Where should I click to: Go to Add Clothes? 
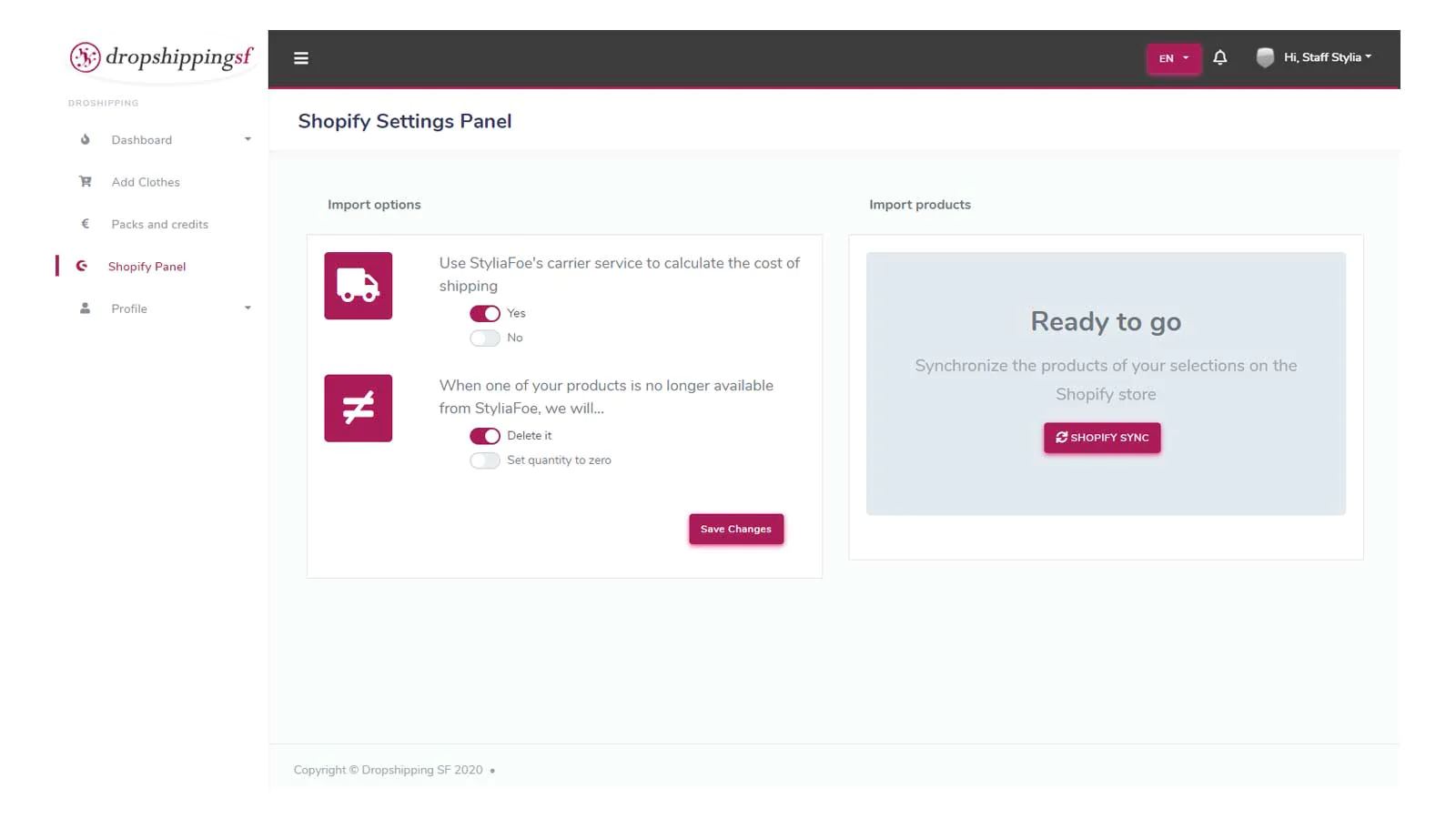point(146,182)
